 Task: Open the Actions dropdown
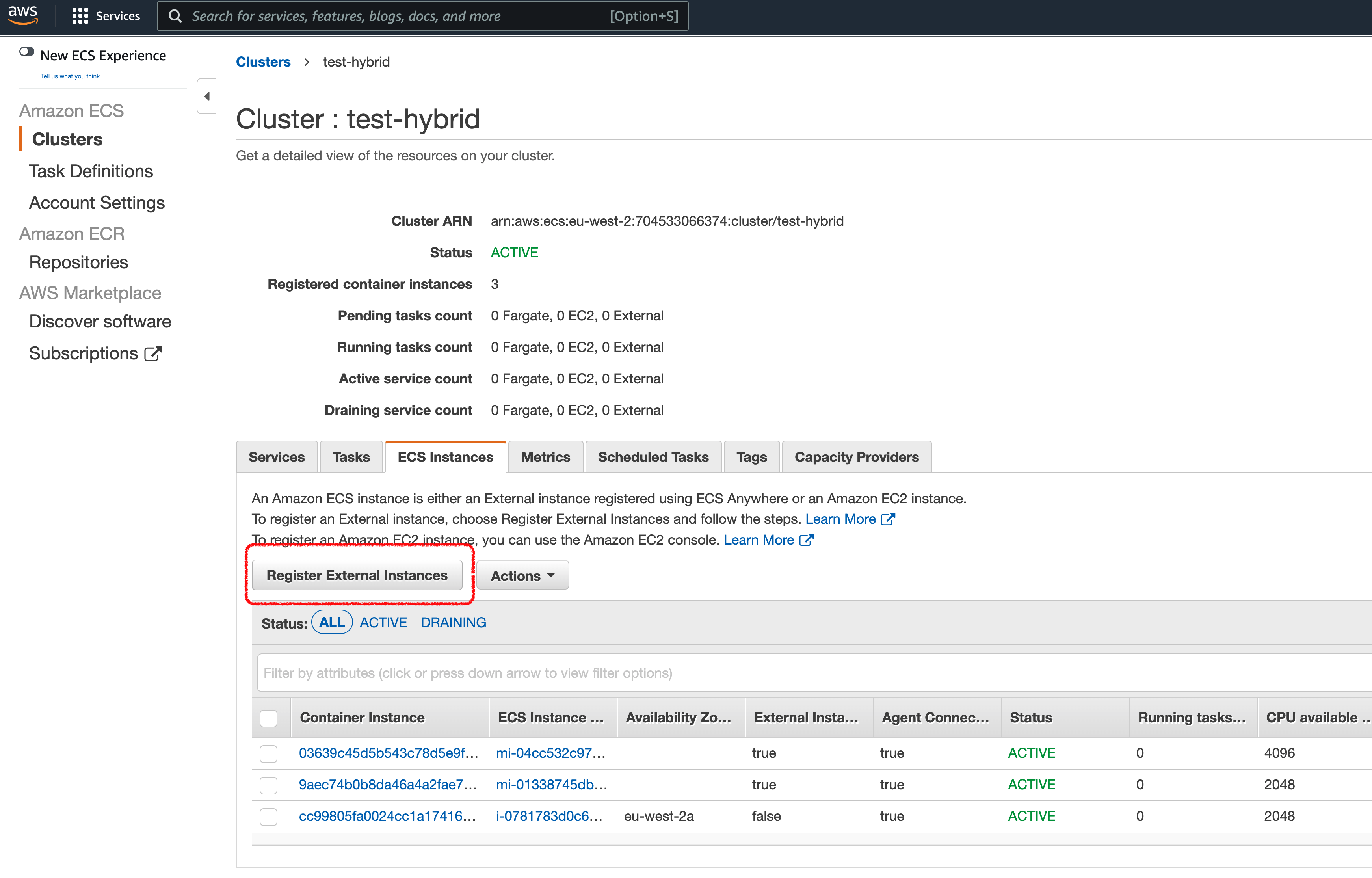click(522, 575)
